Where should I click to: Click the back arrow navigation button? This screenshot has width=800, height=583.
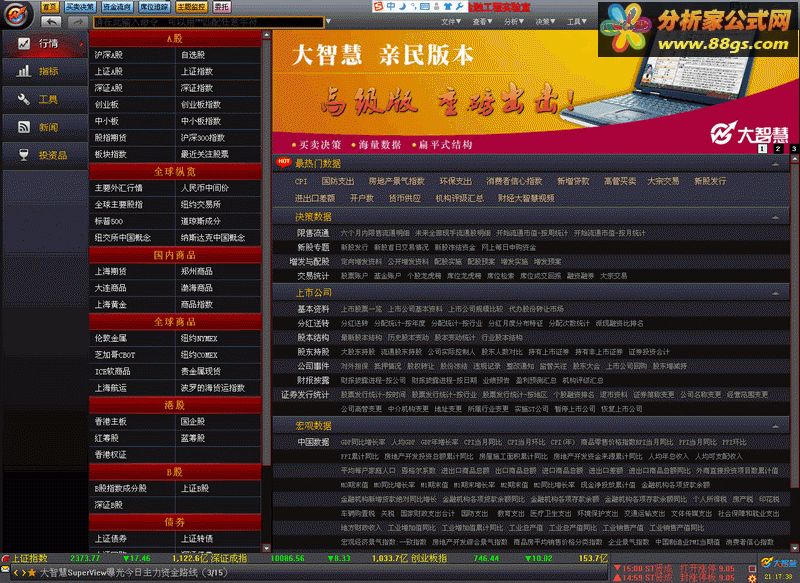pos(51,21)
